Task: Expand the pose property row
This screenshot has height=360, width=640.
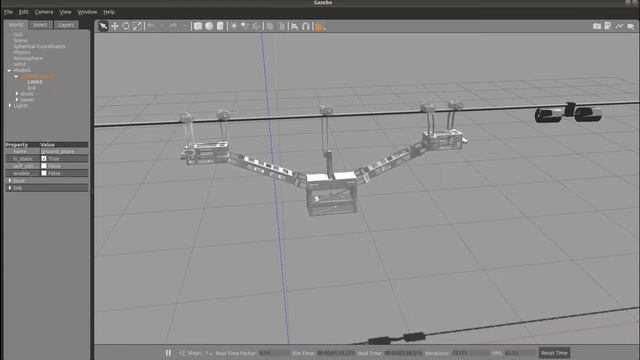Action: [x=10, y=180]
